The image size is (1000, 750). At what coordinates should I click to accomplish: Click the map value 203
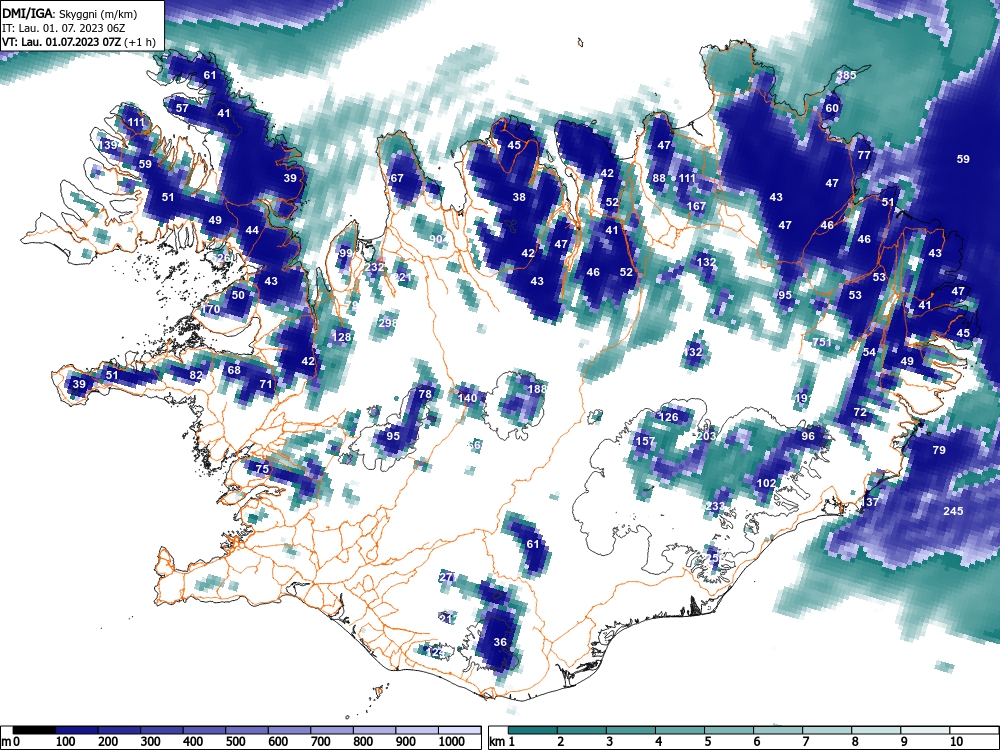[x=706, y=436]
